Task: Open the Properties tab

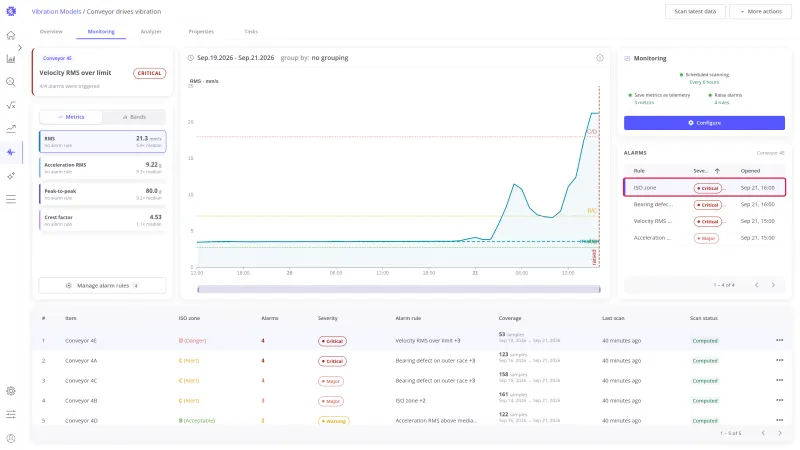Action: click(201, 32)
